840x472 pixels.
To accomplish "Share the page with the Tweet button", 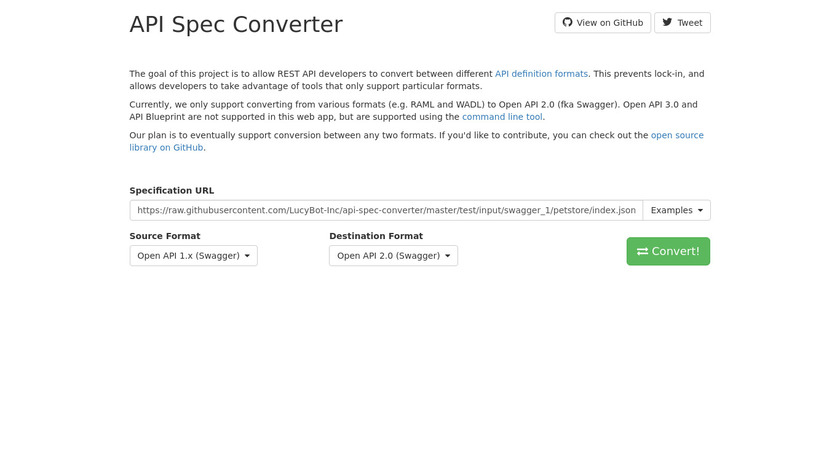I will (682, 23).
